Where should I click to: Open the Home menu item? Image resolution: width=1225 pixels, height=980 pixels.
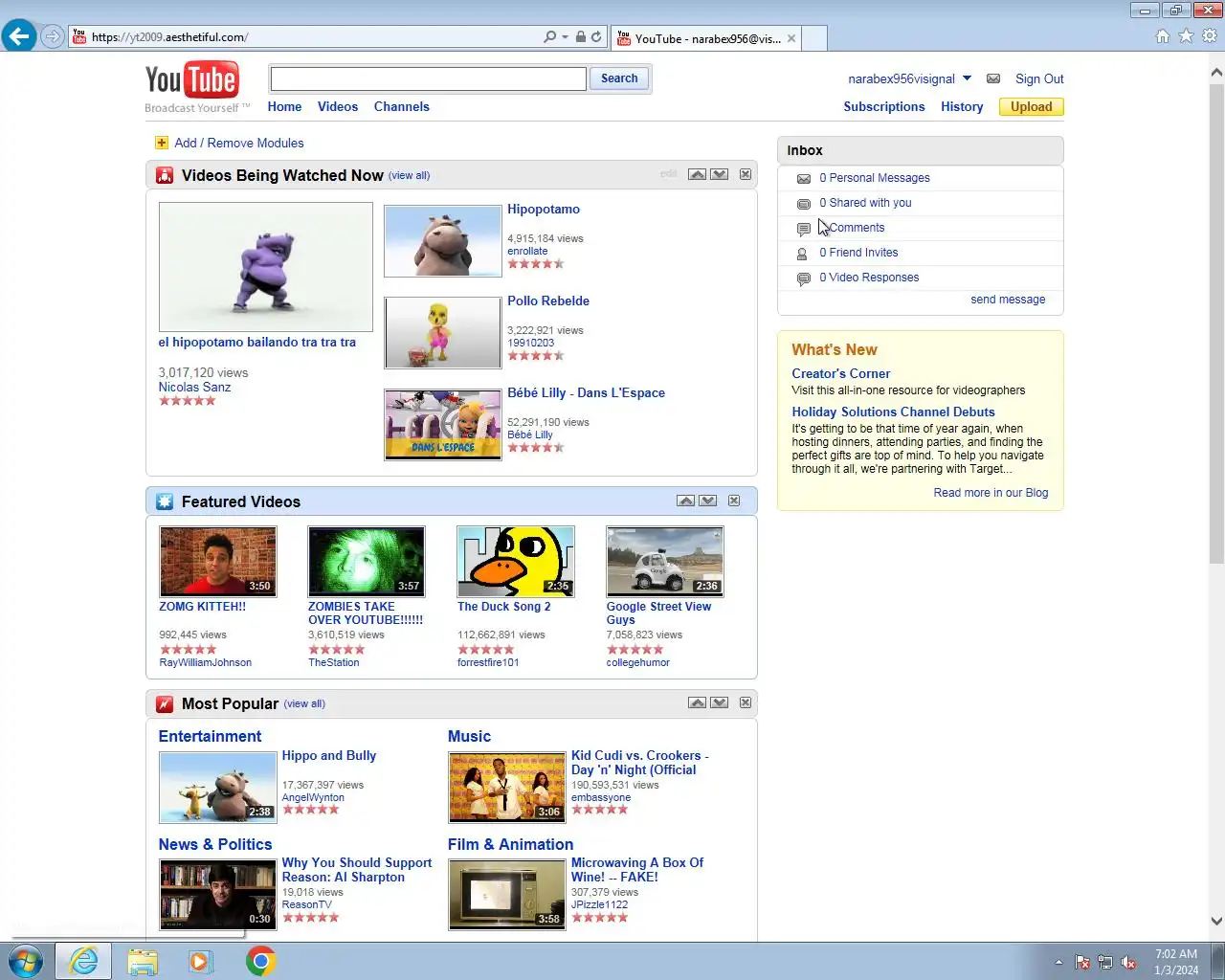(284, 107)
